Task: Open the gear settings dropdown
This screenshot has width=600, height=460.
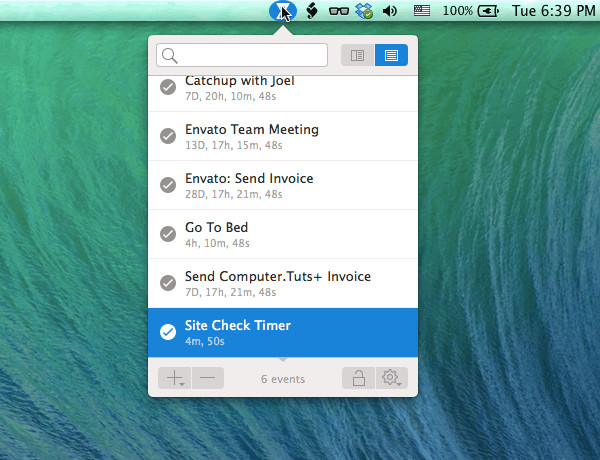Action: pyautogui.click(x=391, y=378)
